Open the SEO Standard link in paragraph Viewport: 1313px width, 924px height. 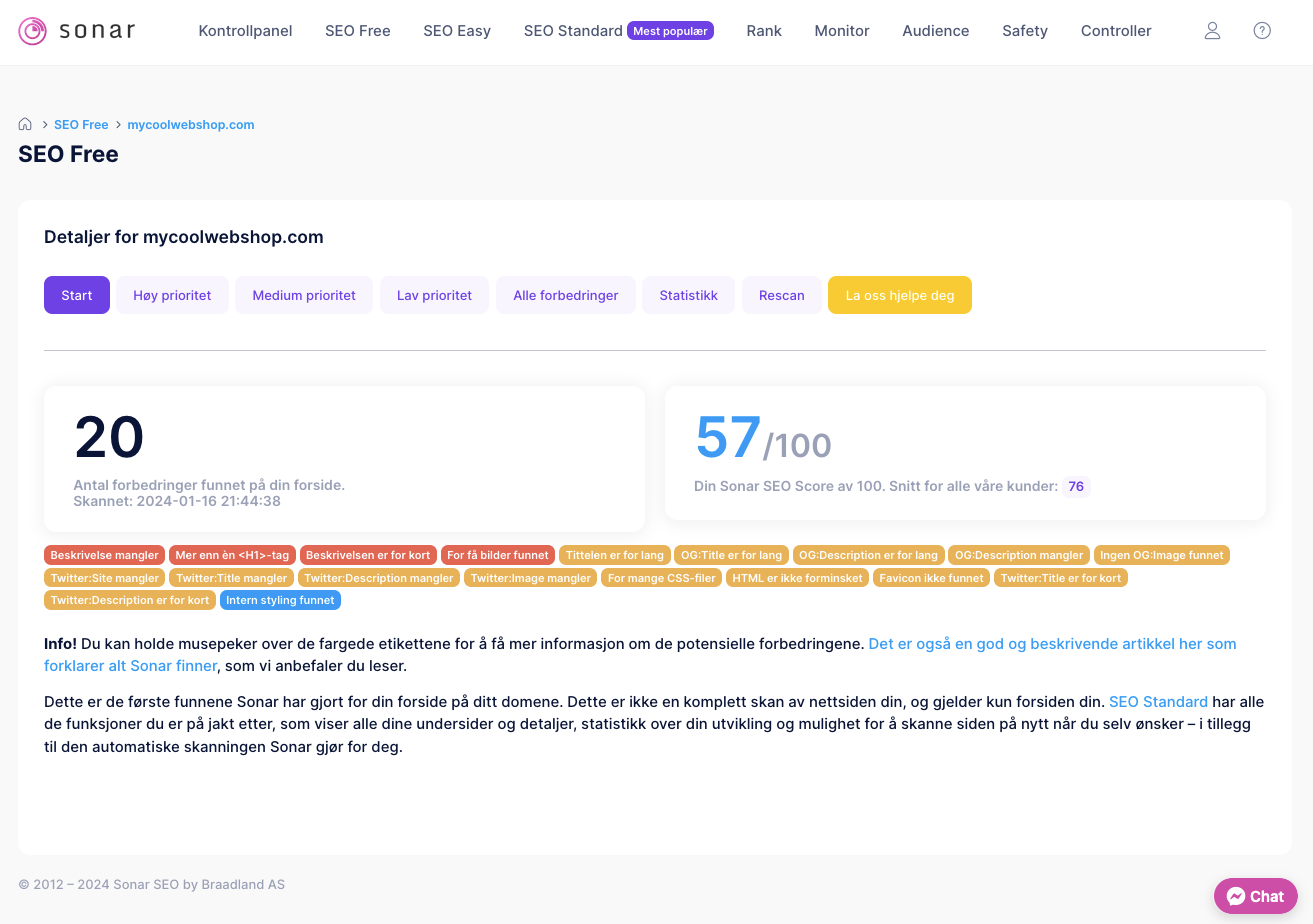coord(1158,702)
